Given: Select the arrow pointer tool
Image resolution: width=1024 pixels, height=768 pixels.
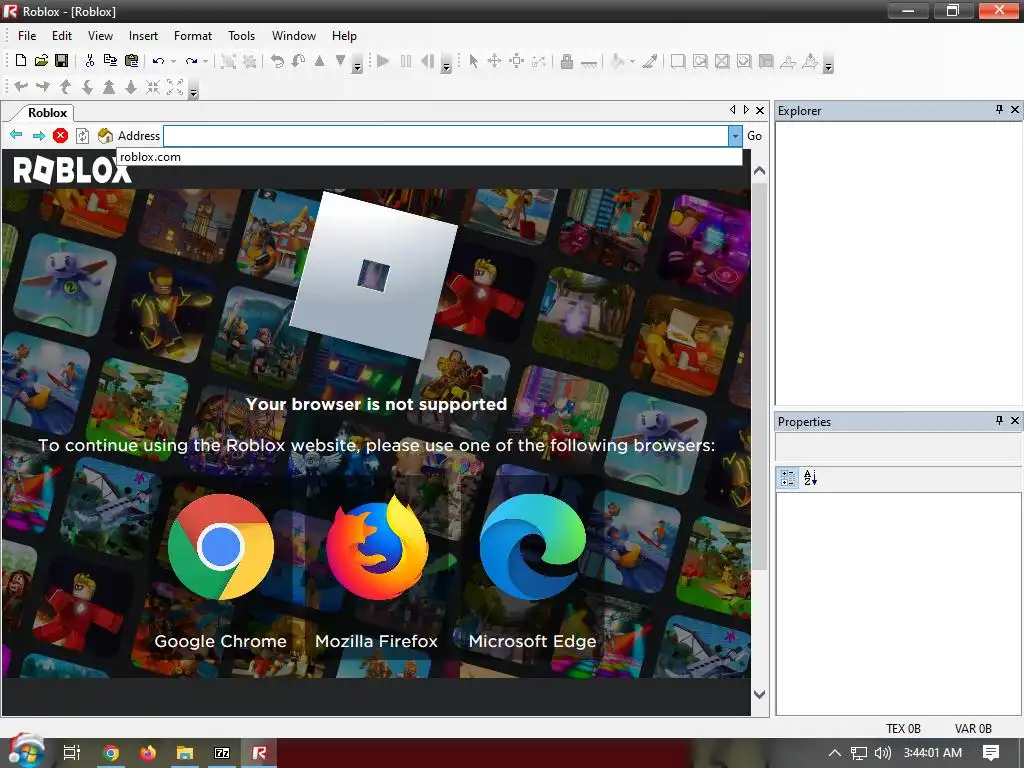Looking at the screenshot, I should [473, 61].
